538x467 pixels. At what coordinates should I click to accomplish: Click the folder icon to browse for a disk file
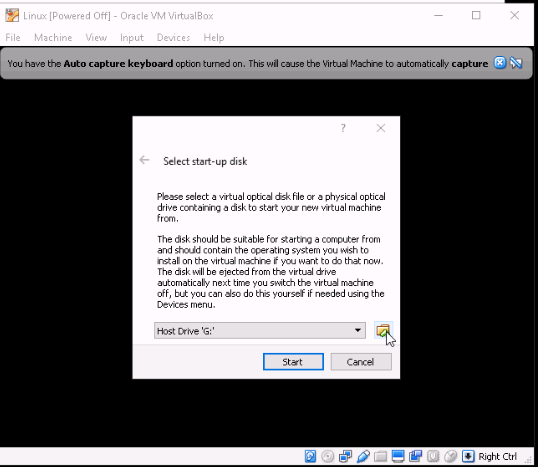click(x=383, y=331)
